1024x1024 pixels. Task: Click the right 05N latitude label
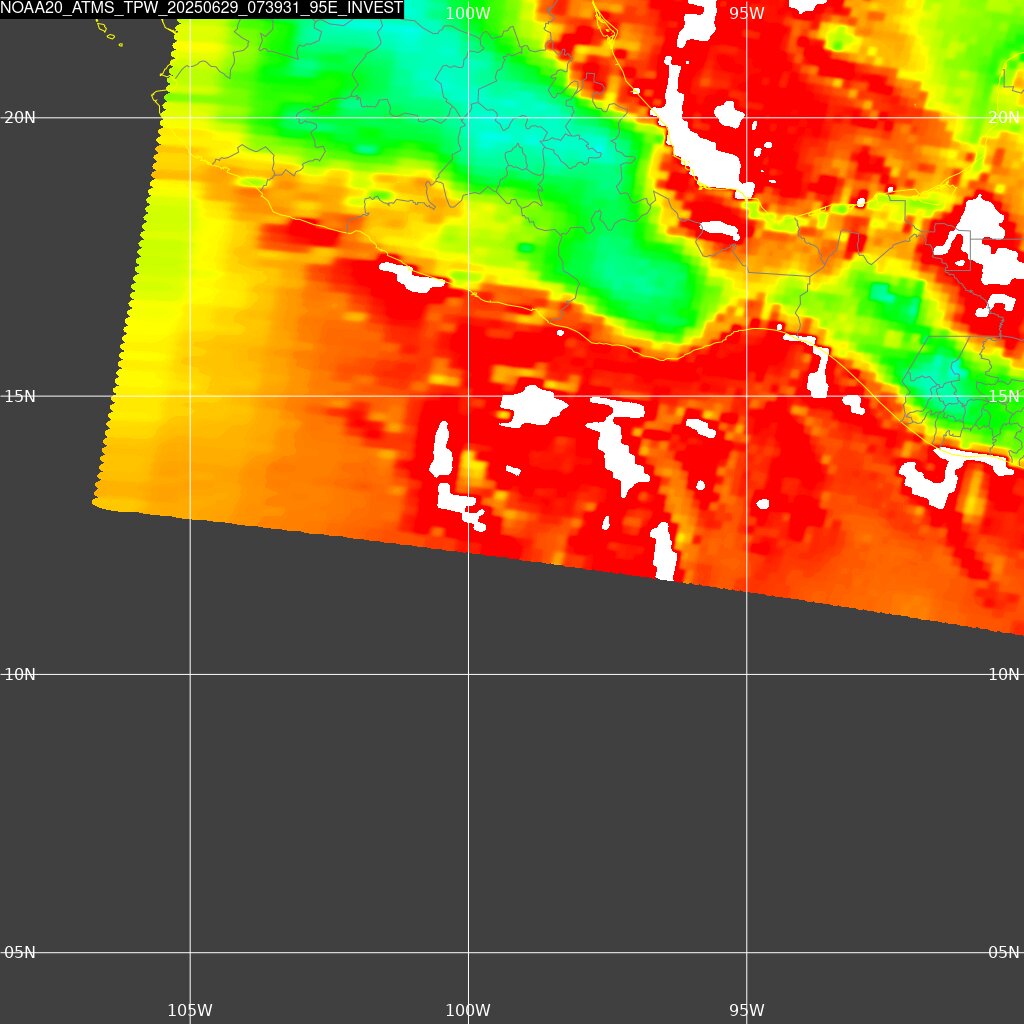point(1004,953)
